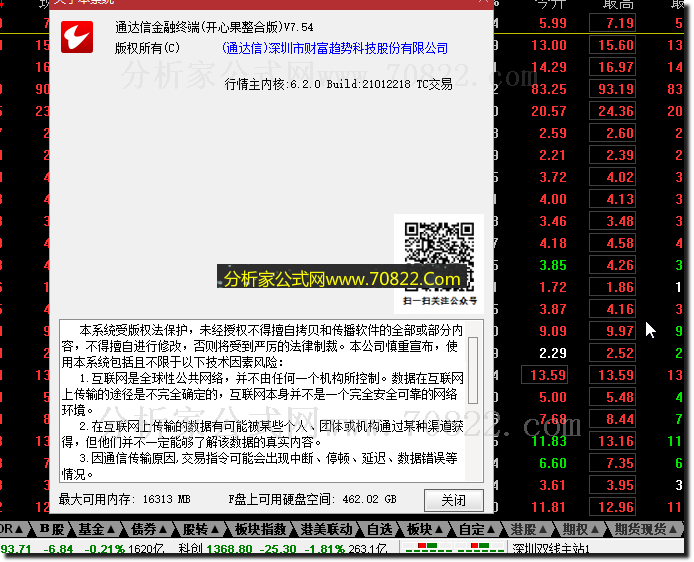Switch to the B股 tab
This screenshot has height=562, width=694.
click(x=51, y=529)
